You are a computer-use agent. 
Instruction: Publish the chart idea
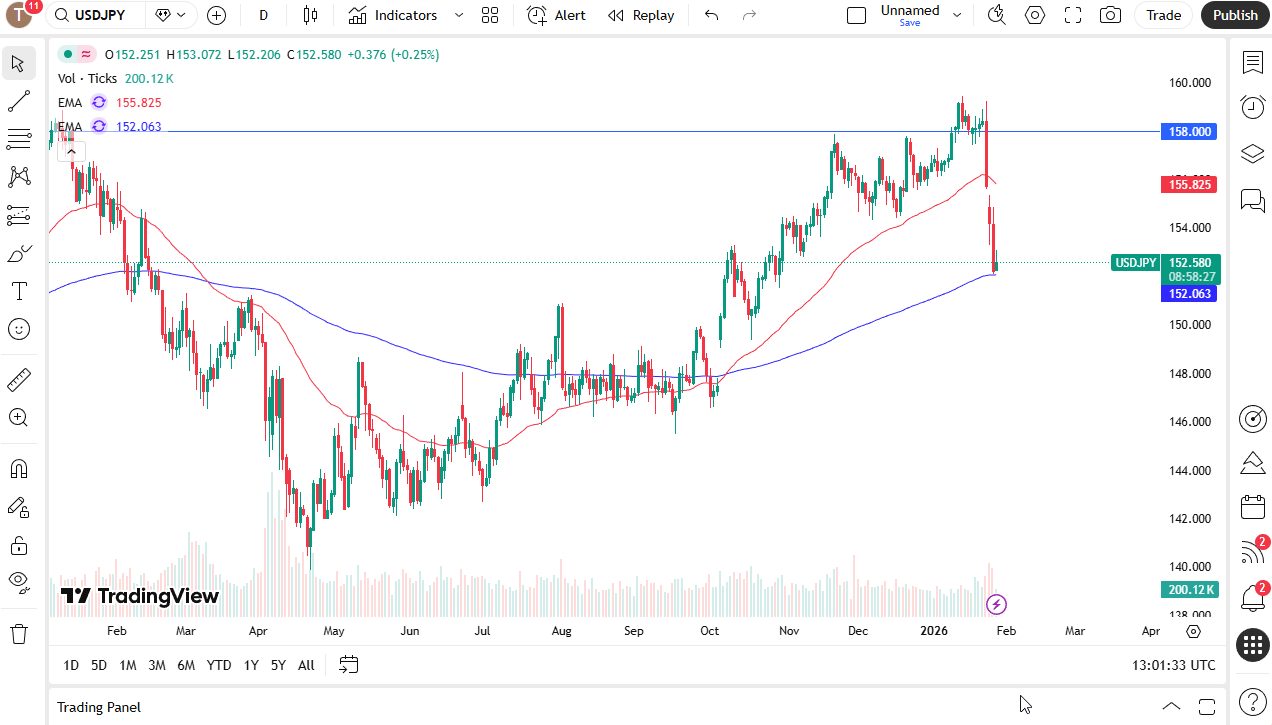(x=1235, y=15)
